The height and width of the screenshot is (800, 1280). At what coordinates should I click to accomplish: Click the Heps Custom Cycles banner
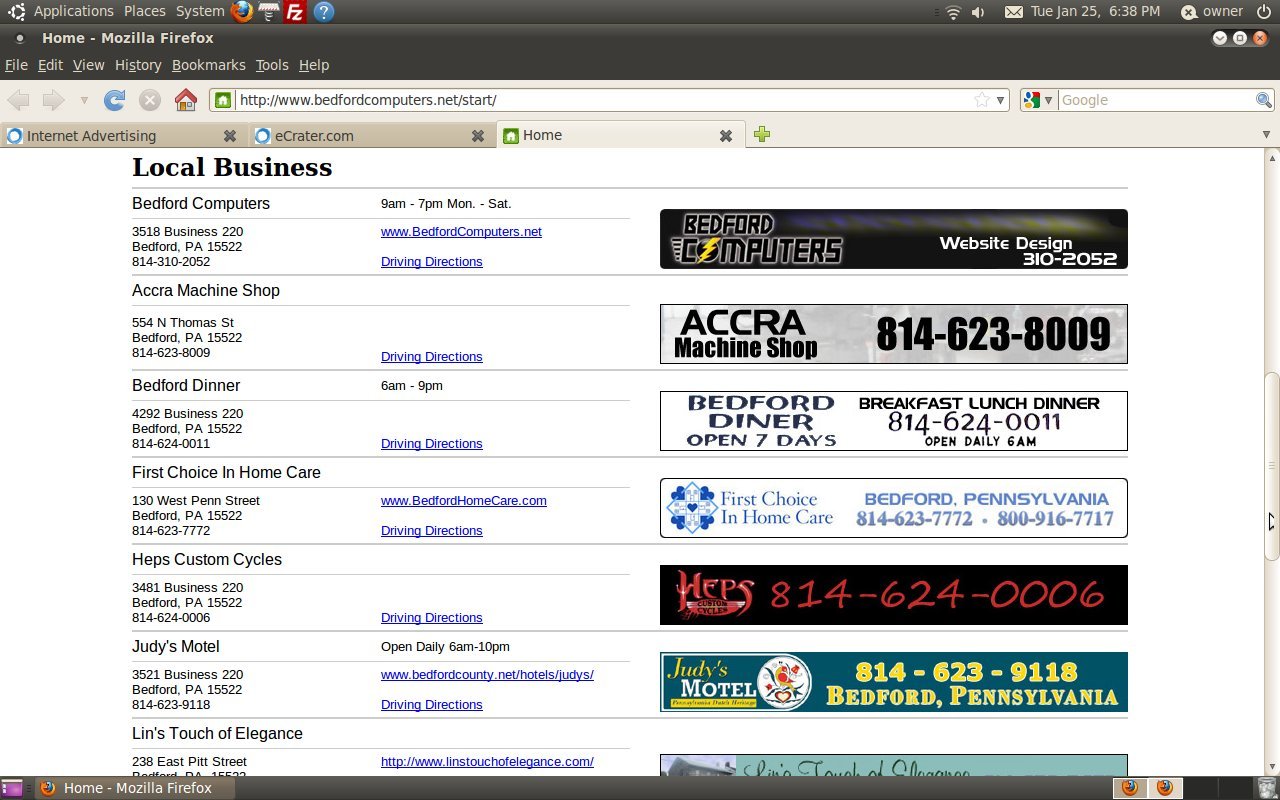click(x=894, y=595)
